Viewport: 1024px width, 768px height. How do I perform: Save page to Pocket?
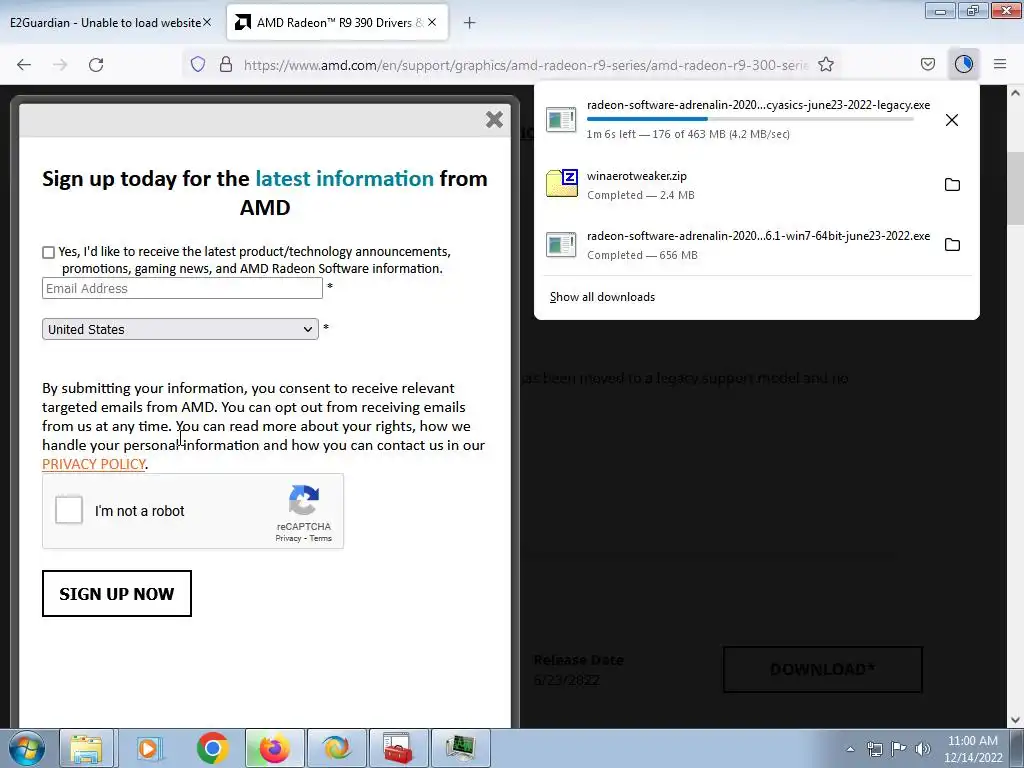(928, 65)
